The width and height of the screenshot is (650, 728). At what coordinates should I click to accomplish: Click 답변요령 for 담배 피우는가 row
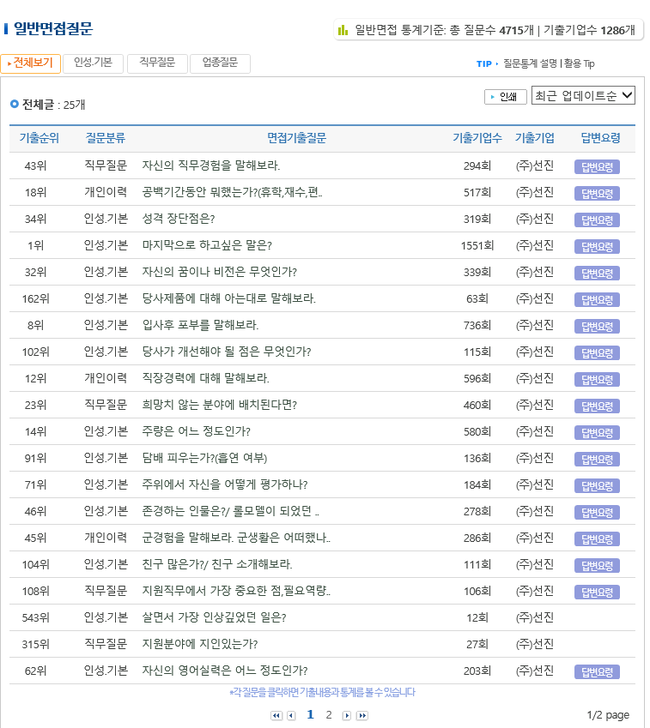click(597, 460)
